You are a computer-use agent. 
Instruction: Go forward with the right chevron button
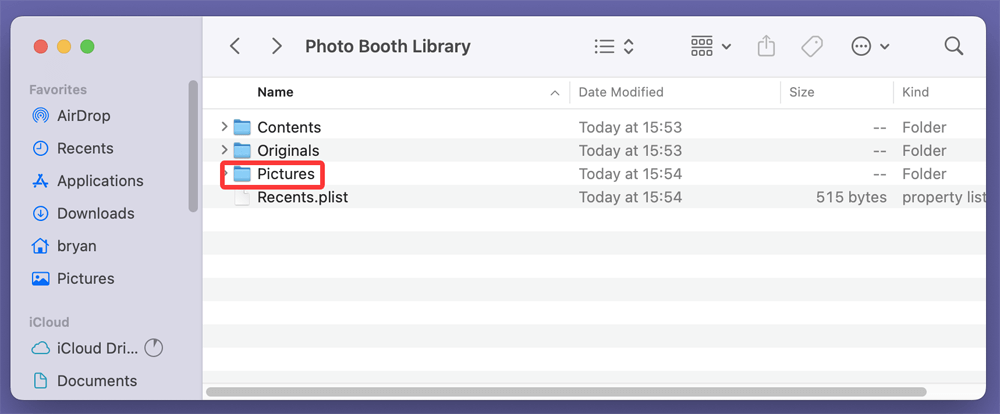276,46
